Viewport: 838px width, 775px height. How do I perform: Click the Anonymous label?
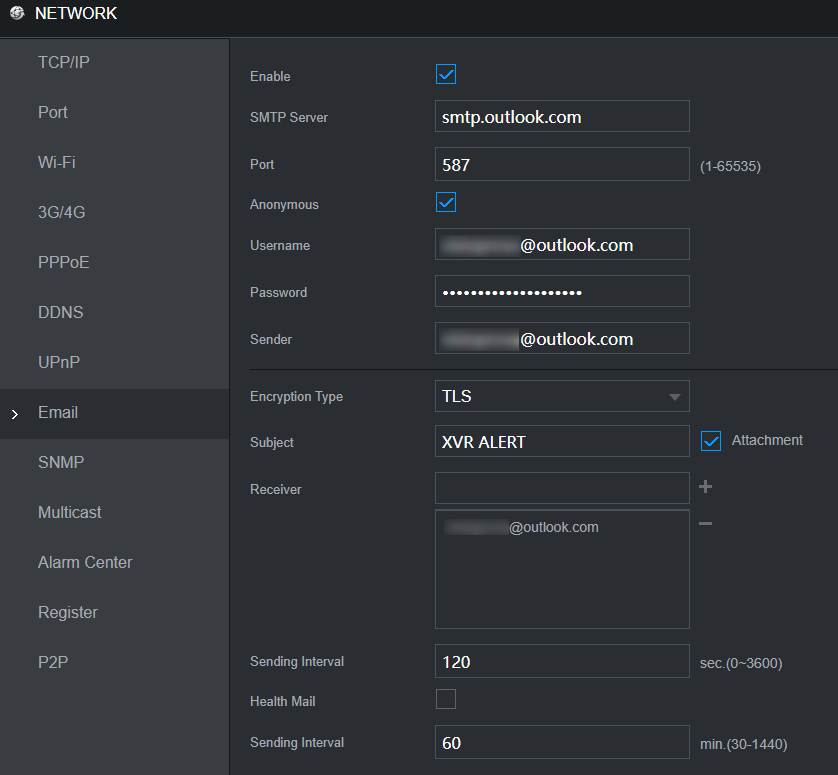tap(284, 205)
